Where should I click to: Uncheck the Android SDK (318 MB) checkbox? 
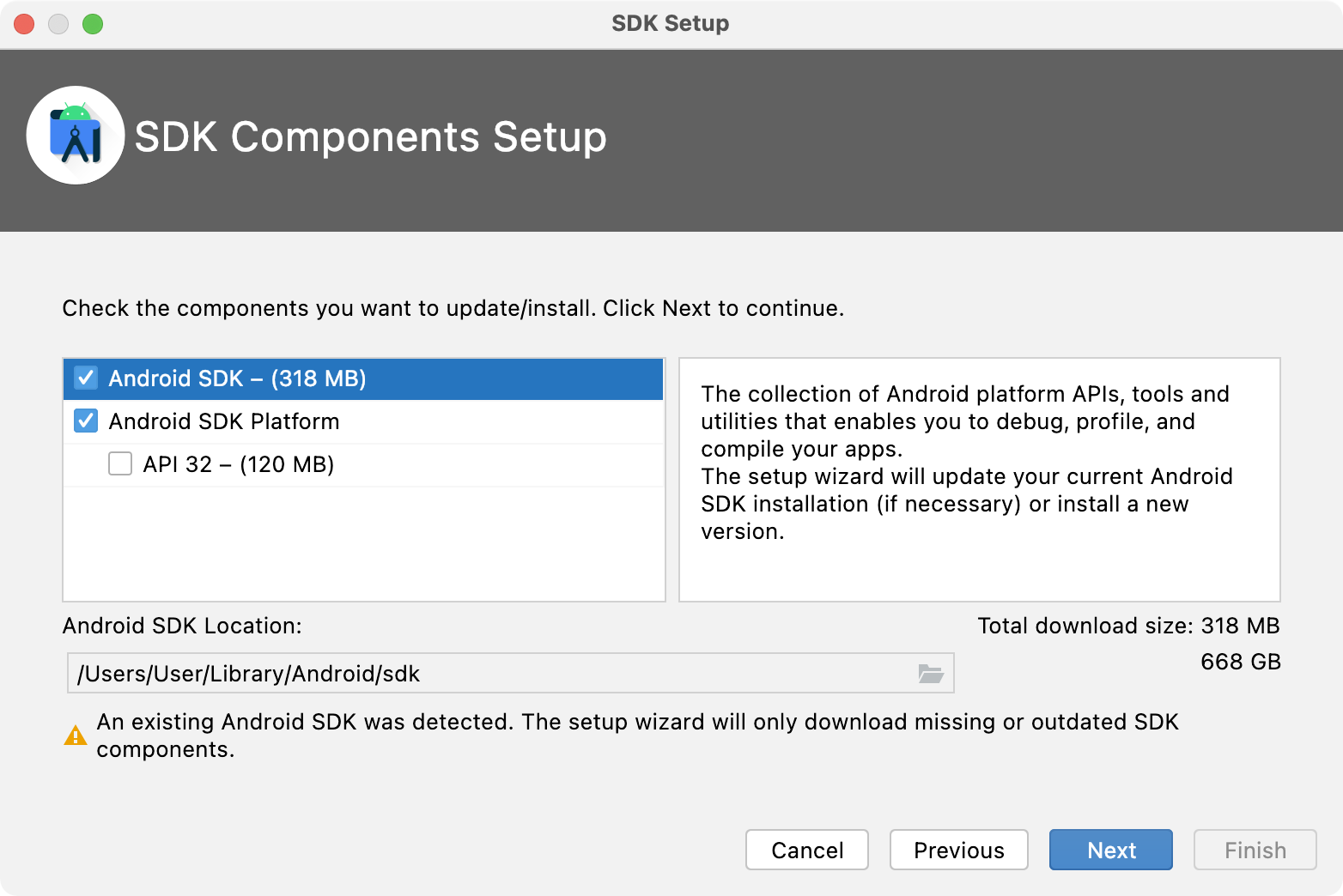click(x=86, y=378)
